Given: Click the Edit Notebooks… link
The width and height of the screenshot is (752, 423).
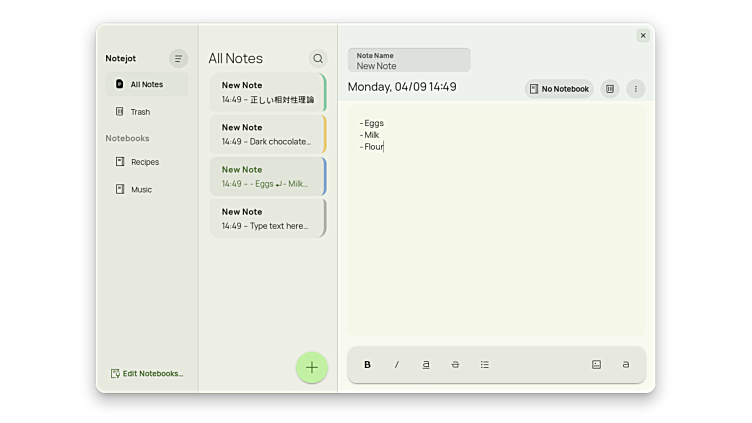Looking at the screenshot, I should [147, 373].
